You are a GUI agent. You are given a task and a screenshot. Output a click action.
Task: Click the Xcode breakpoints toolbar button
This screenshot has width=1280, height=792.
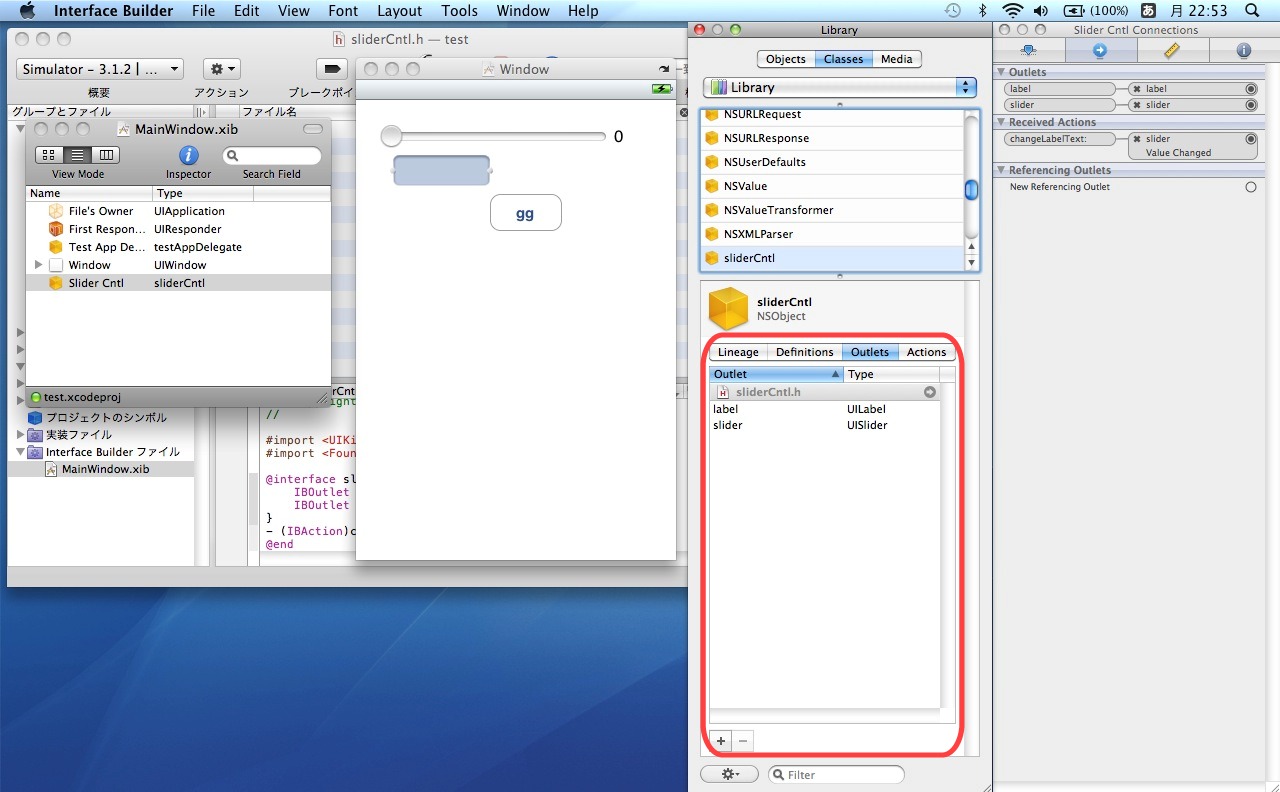tap(331, 69)
